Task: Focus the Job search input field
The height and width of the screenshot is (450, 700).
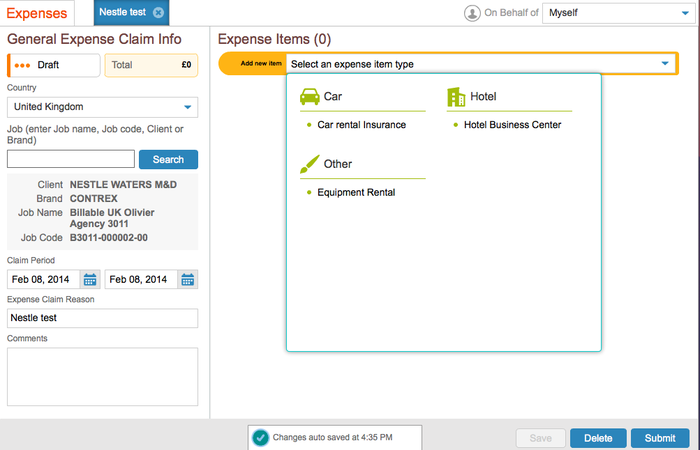Action: click(71, 159)
